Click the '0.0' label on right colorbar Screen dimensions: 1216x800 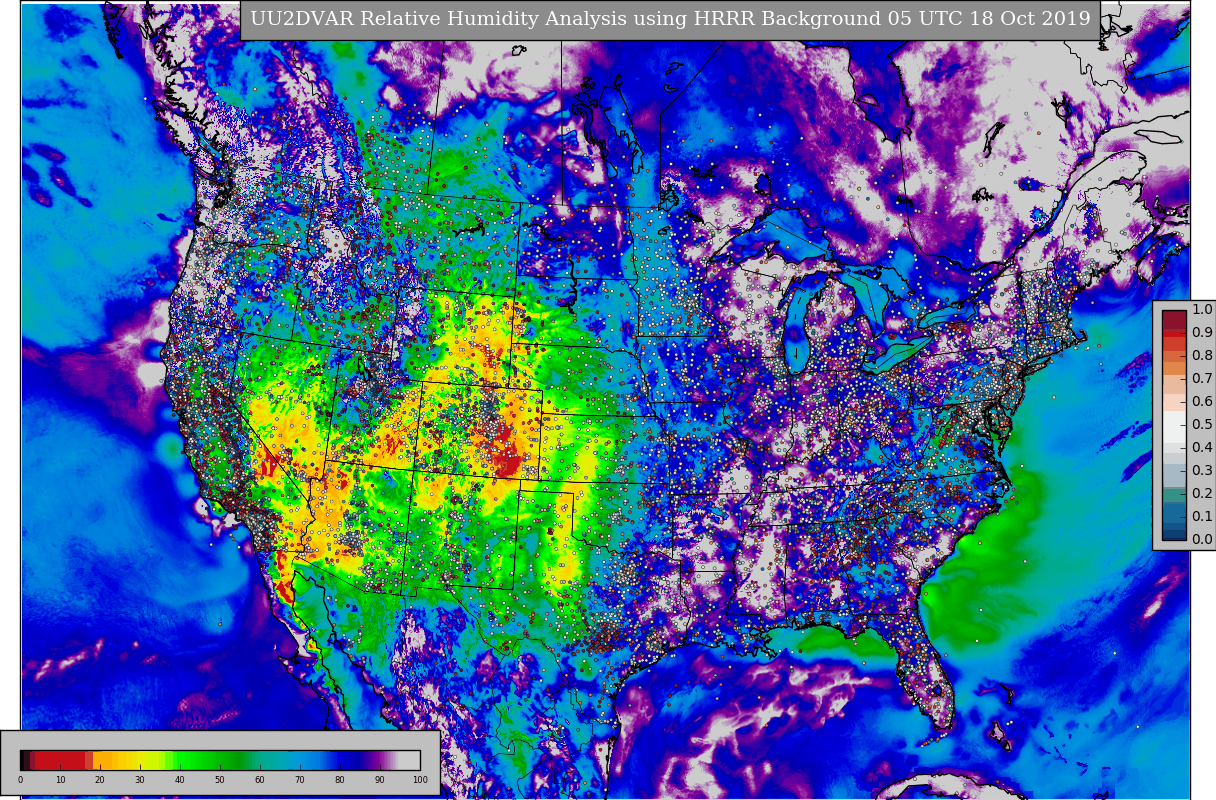pos(1202,540)
